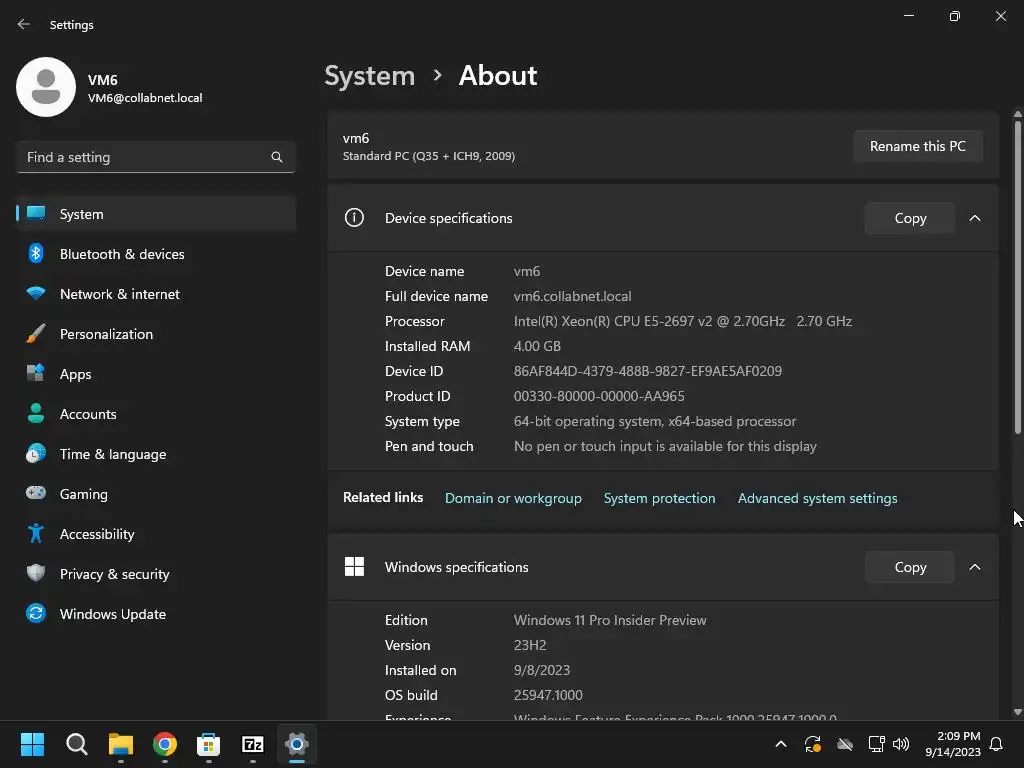
Task: Open File Explorer from the taskbar
Action: click(x=121, y=744)
